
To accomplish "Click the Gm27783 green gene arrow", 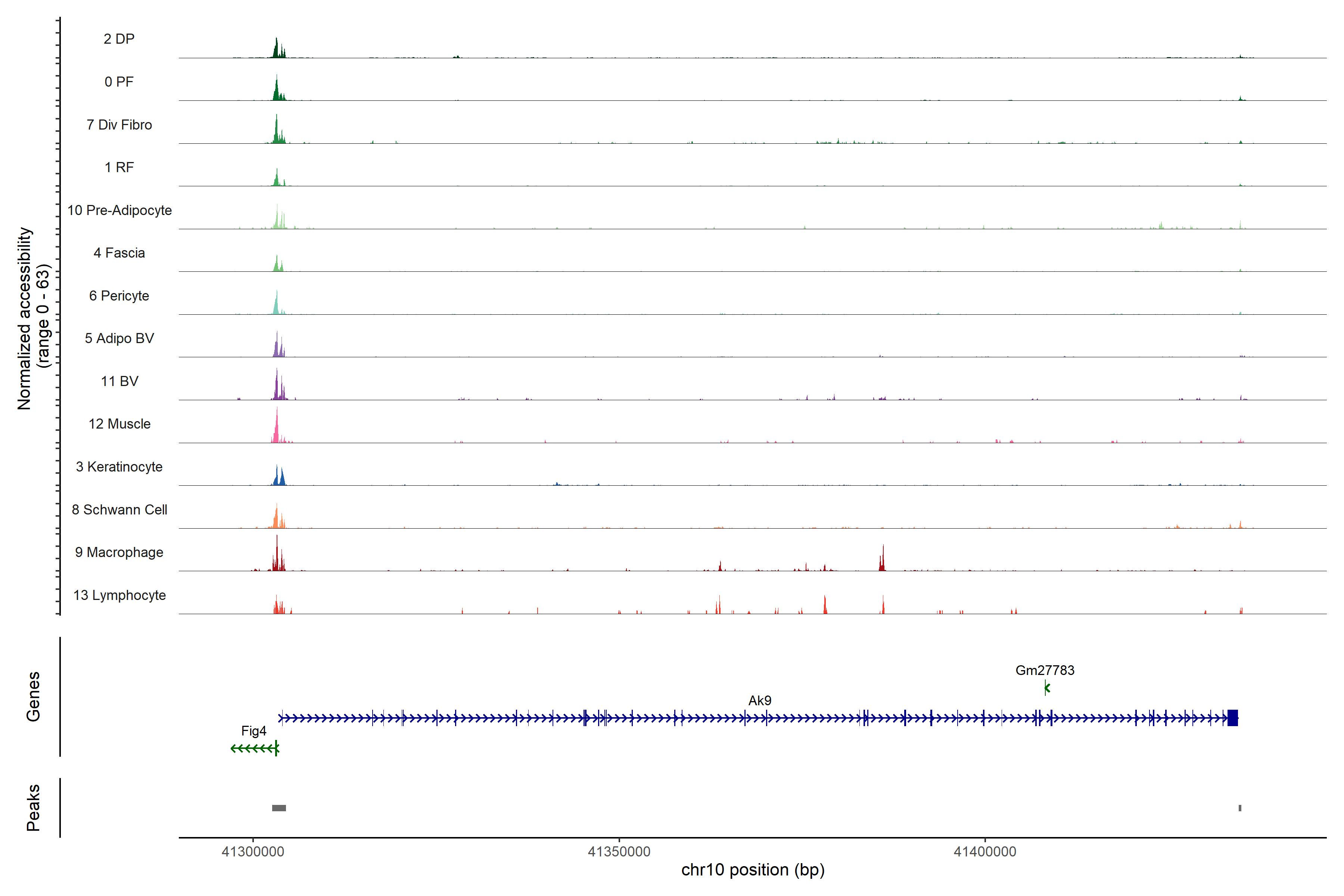I will coord(1047,688).
